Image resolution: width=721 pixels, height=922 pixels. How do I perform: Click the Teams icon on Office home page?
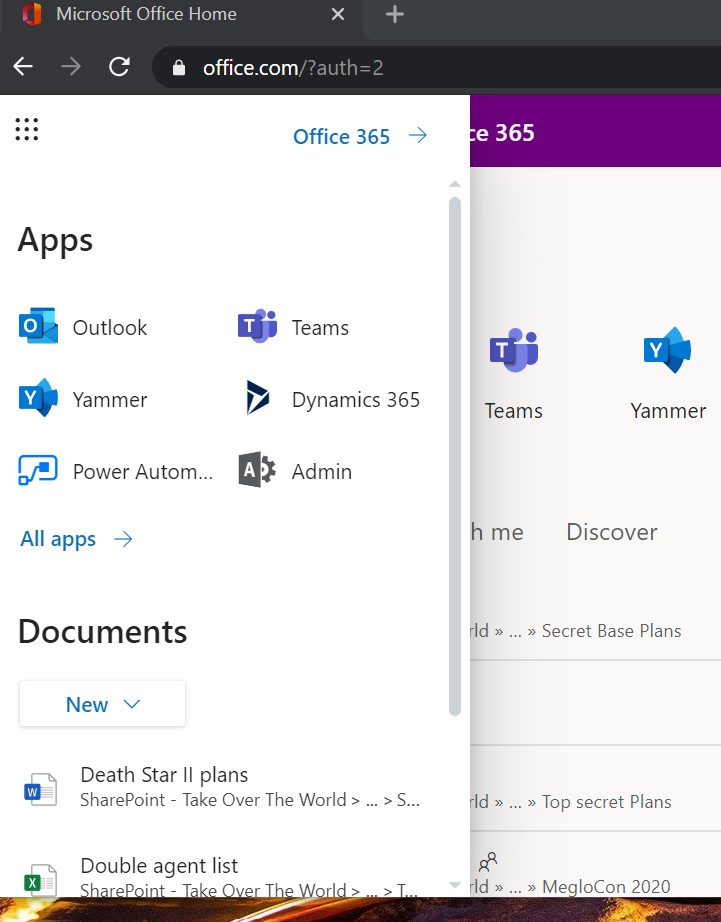(x=513, y=350)
